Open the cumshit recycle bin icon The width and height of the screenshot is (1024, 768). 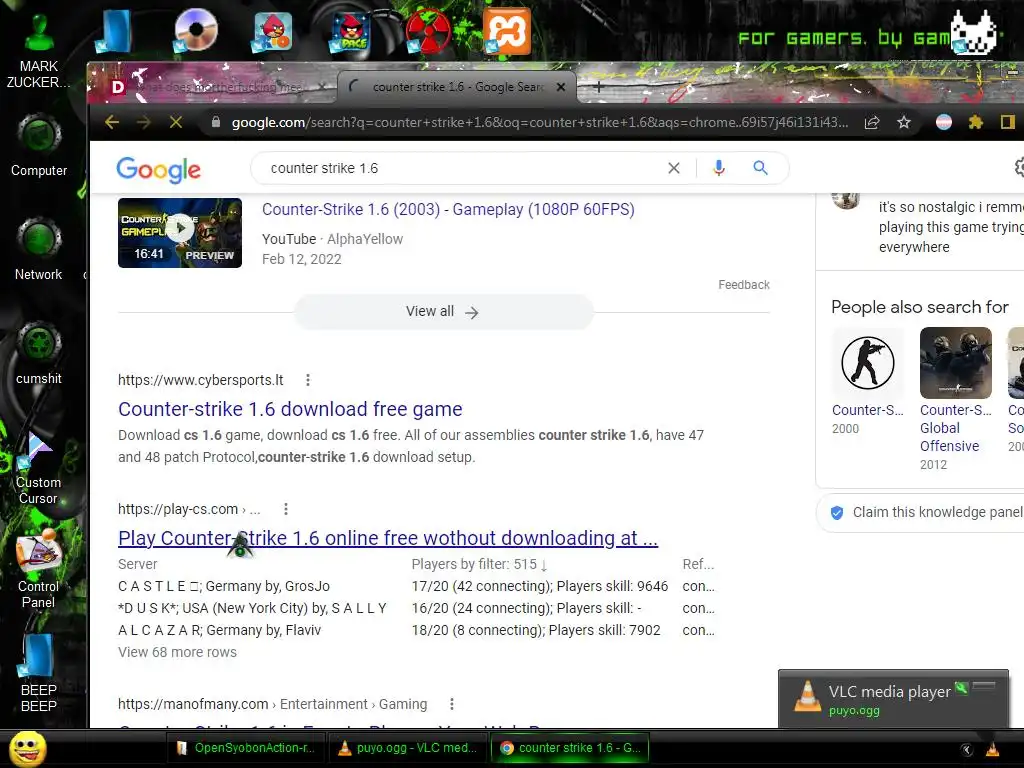point(39,353)
